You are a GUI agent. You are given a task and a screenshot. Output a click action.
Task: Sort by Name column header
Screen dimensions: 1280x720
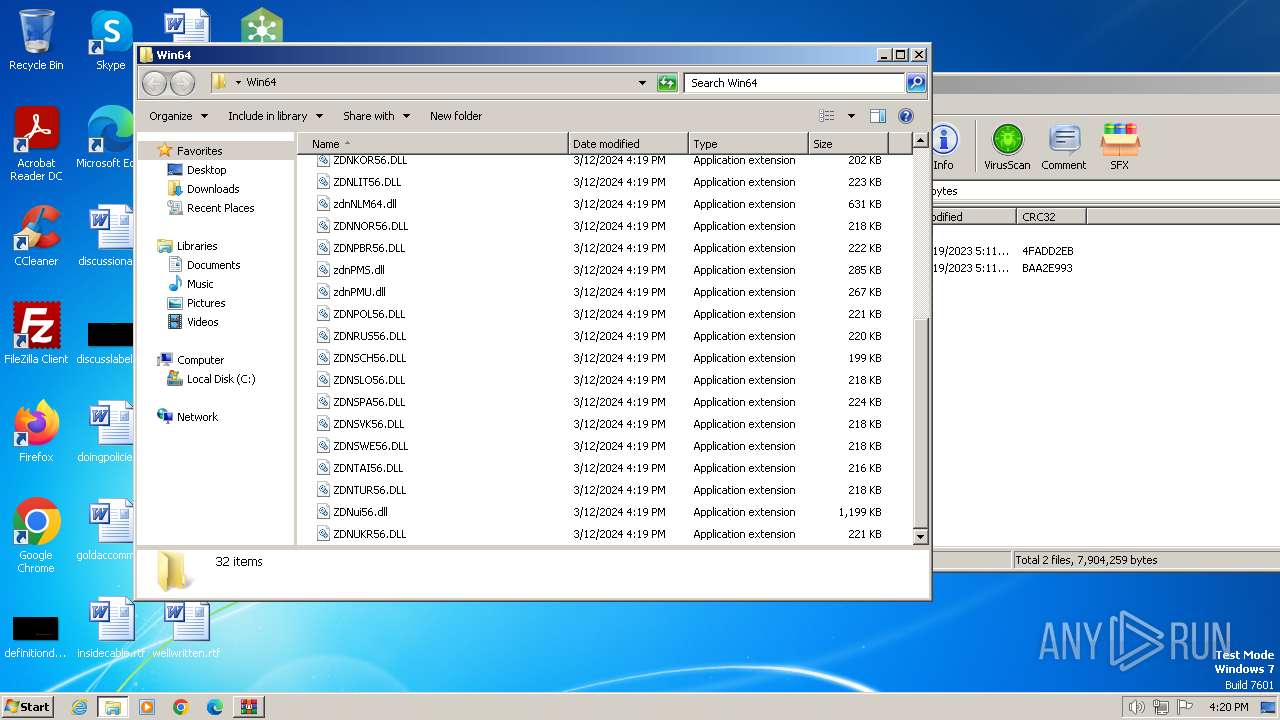[432, 144]
